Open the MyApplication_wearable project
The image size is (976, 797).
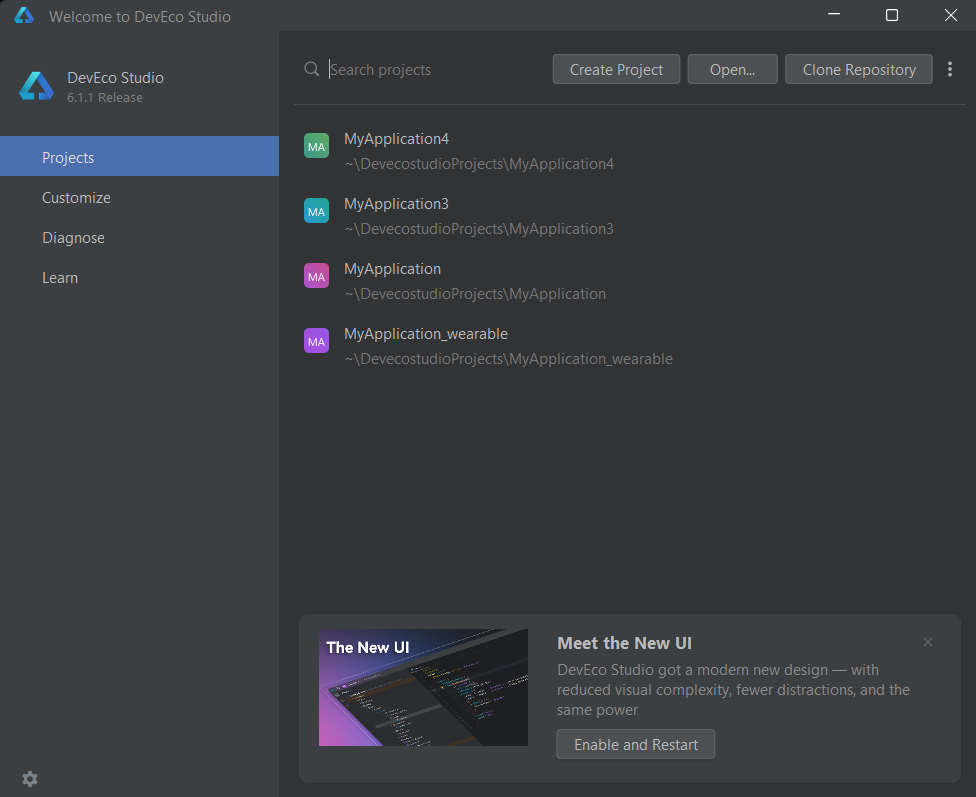(x=629, y=346)
